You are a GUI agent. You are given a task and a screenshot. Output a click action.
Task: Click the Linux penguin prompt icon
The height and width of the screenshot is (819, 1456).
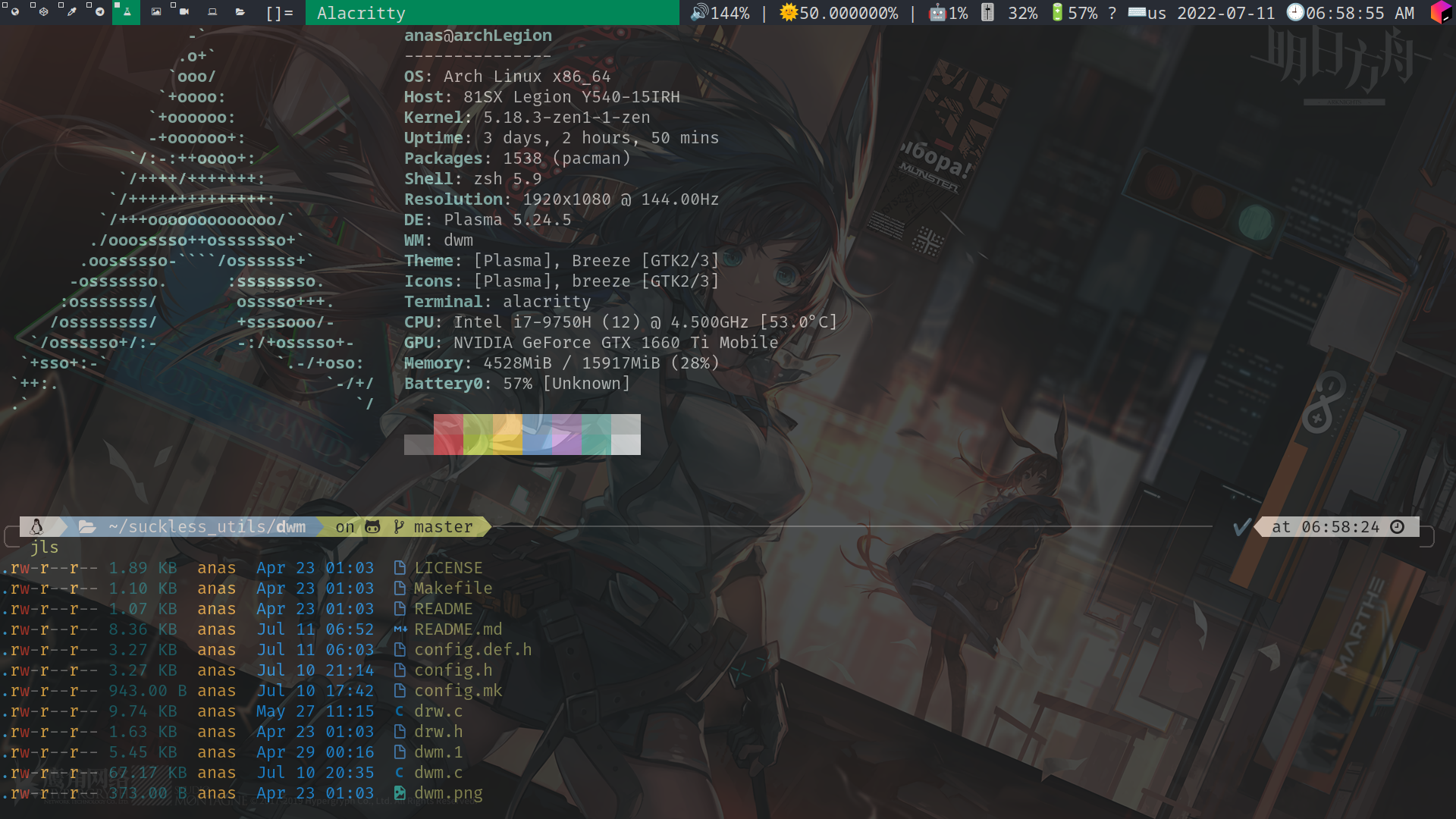coord(36,526)
